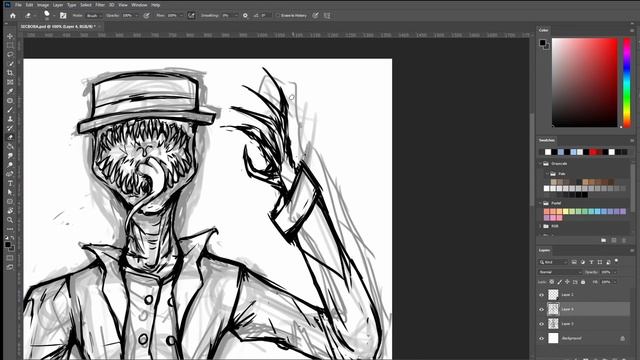Click the Layers panel tab

click(x=544, y=250)
